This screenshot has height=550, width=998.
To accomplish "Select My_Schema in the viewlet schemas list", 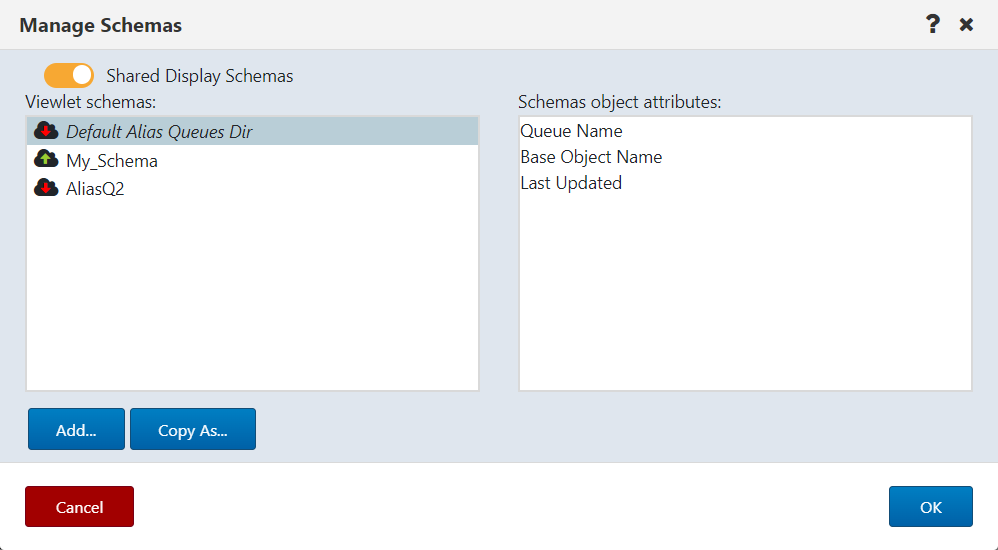I will click(253, 160).
